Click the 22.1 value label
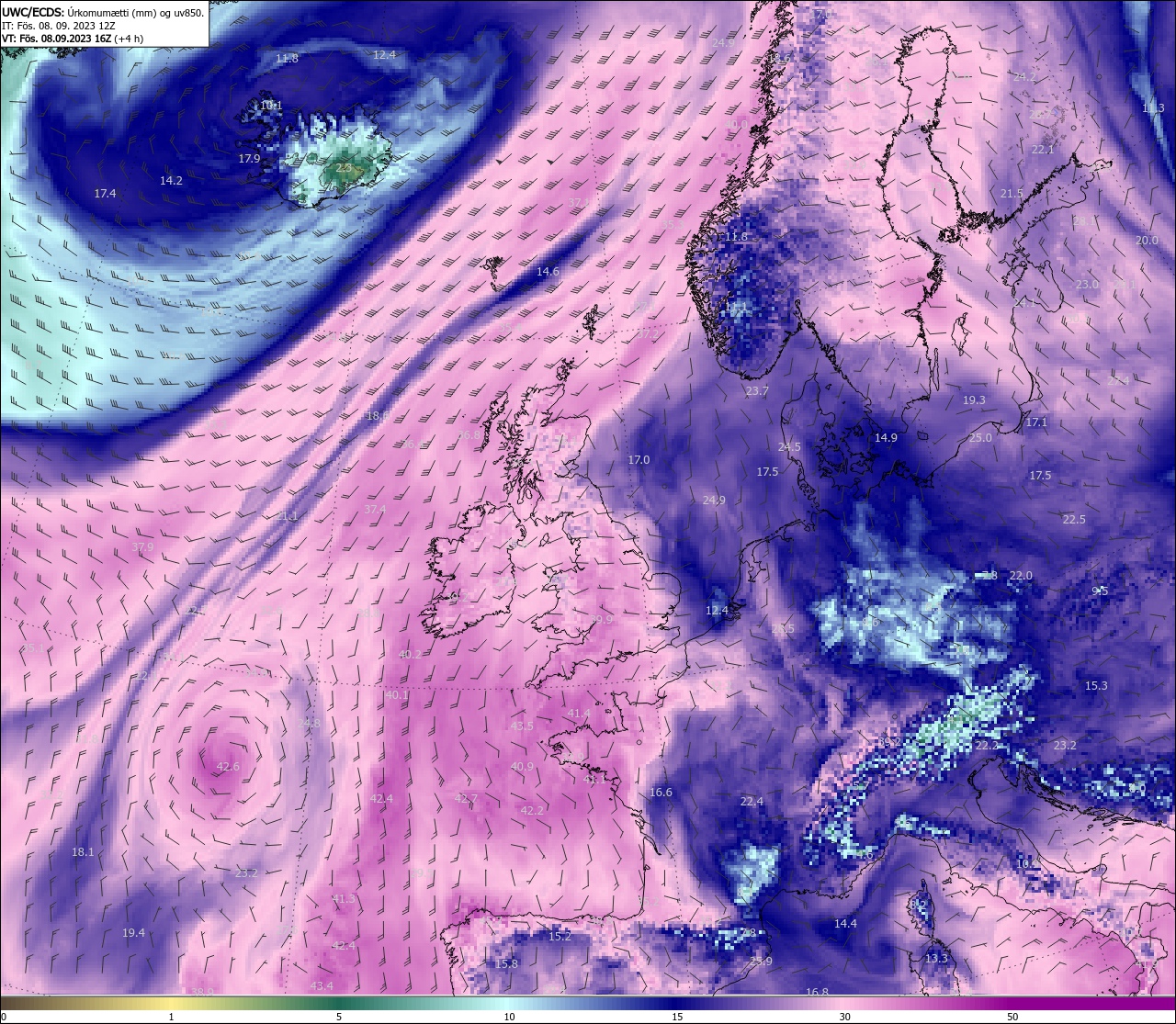Viewport: 1176px width, 1024px height. (x=1043, y=150)
